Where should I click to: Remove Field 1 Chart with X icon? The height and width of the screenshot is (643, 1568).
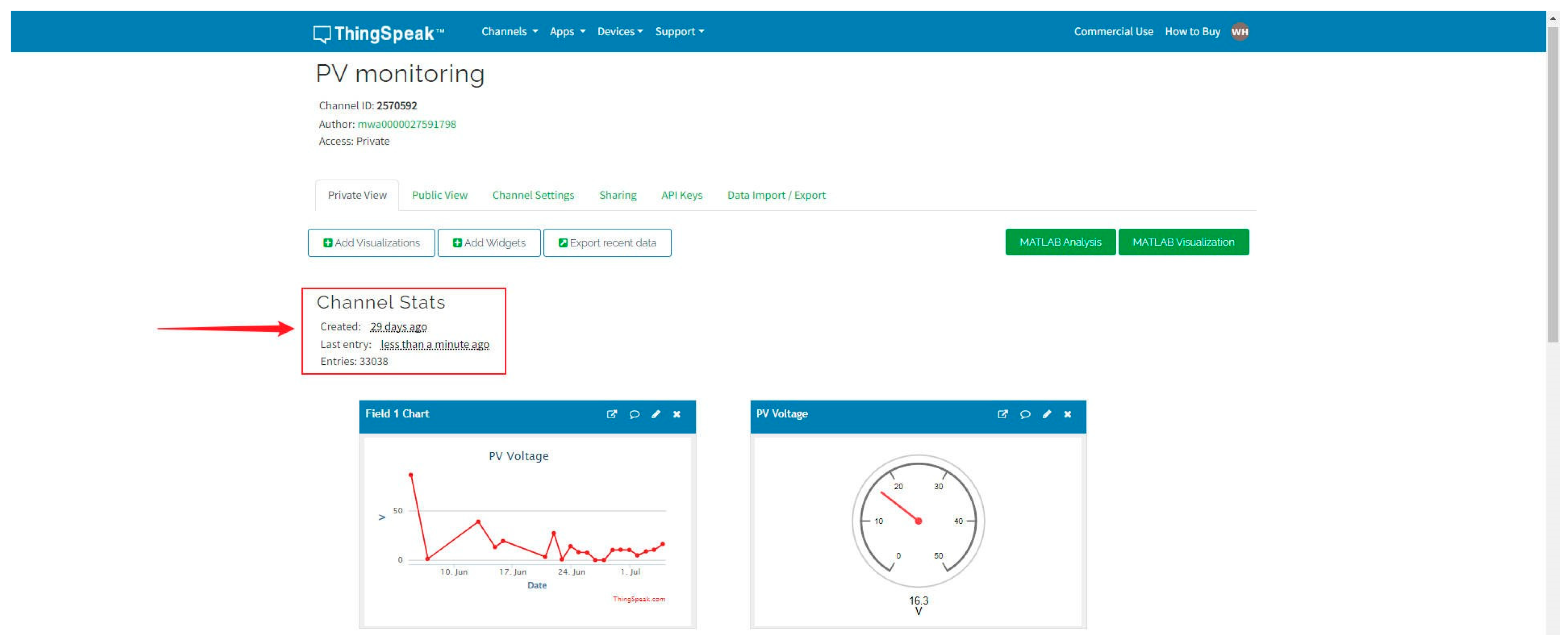[x=676, y=414]
